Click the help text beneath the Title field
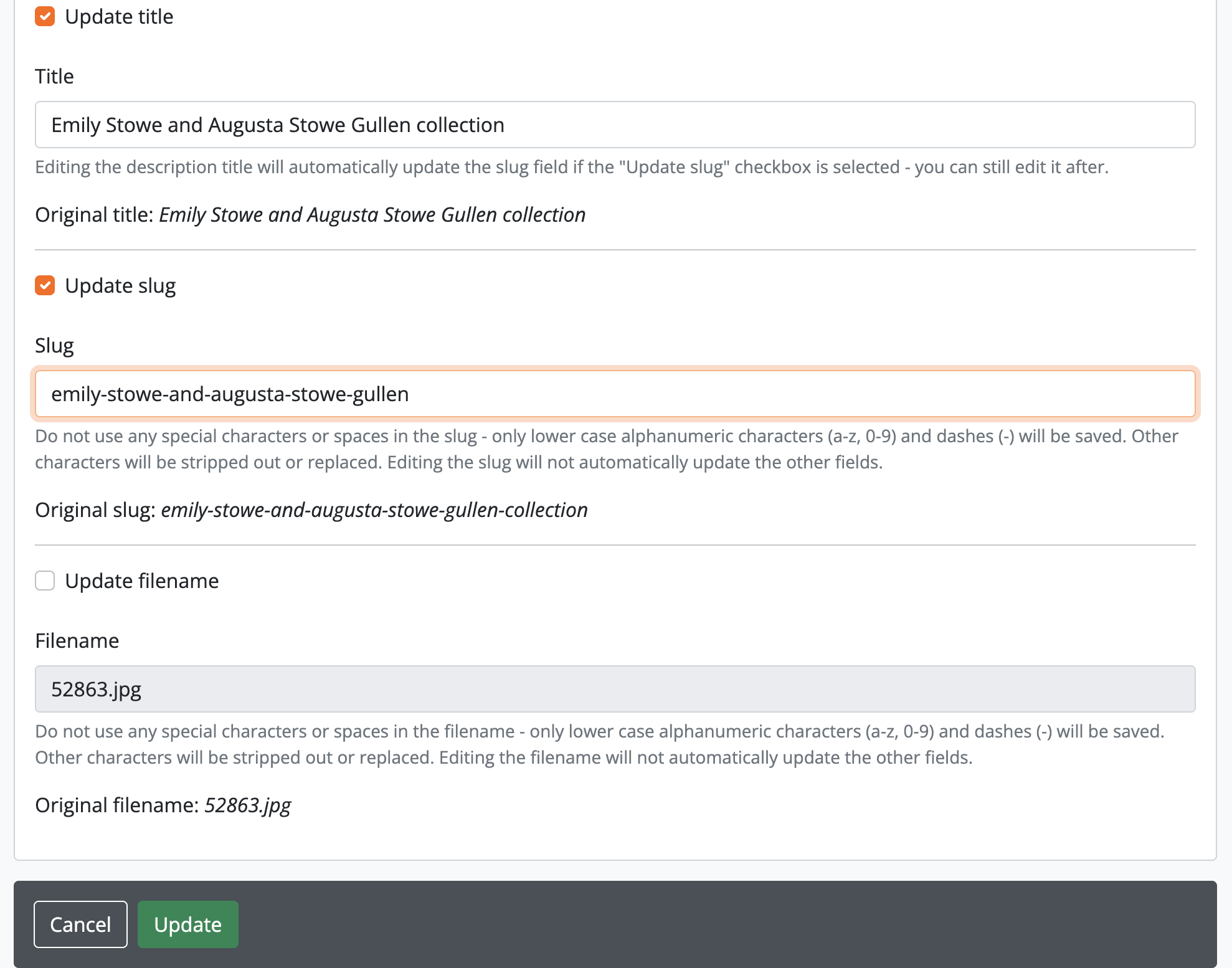Screen dimensions: 1232x968 (x=571, y=167)
